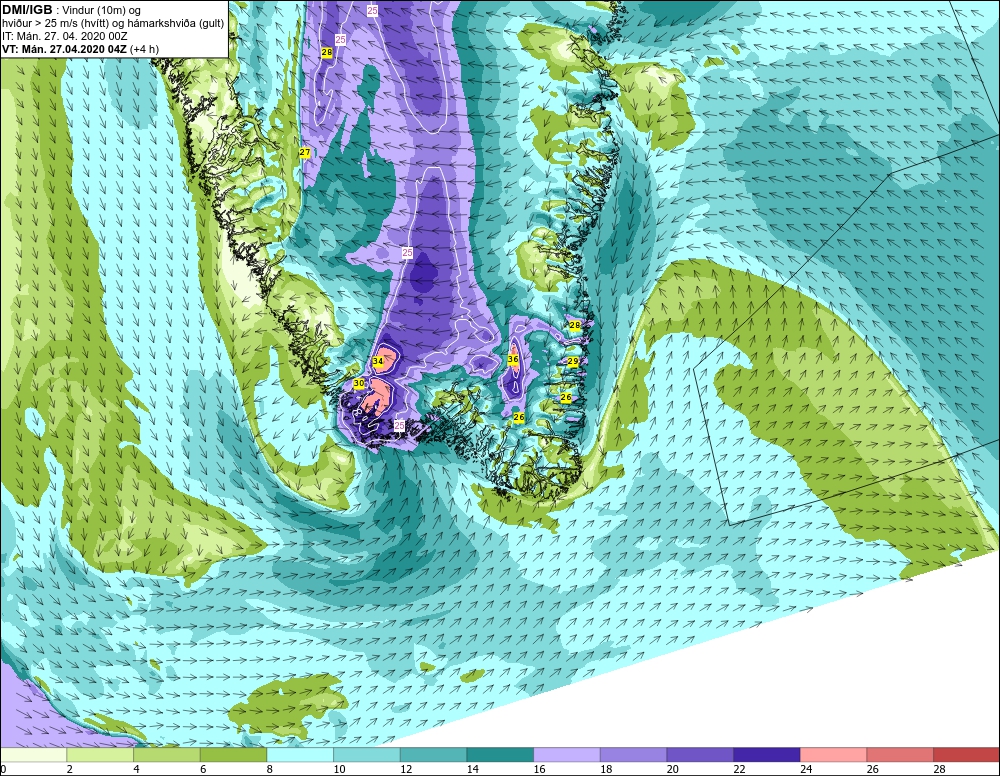Image resolution: width=1000 pixels, height=776 pixels.
Task: Pick the 6–8 m/s olive green legend swatch
Action: click(x=233, y=755)
